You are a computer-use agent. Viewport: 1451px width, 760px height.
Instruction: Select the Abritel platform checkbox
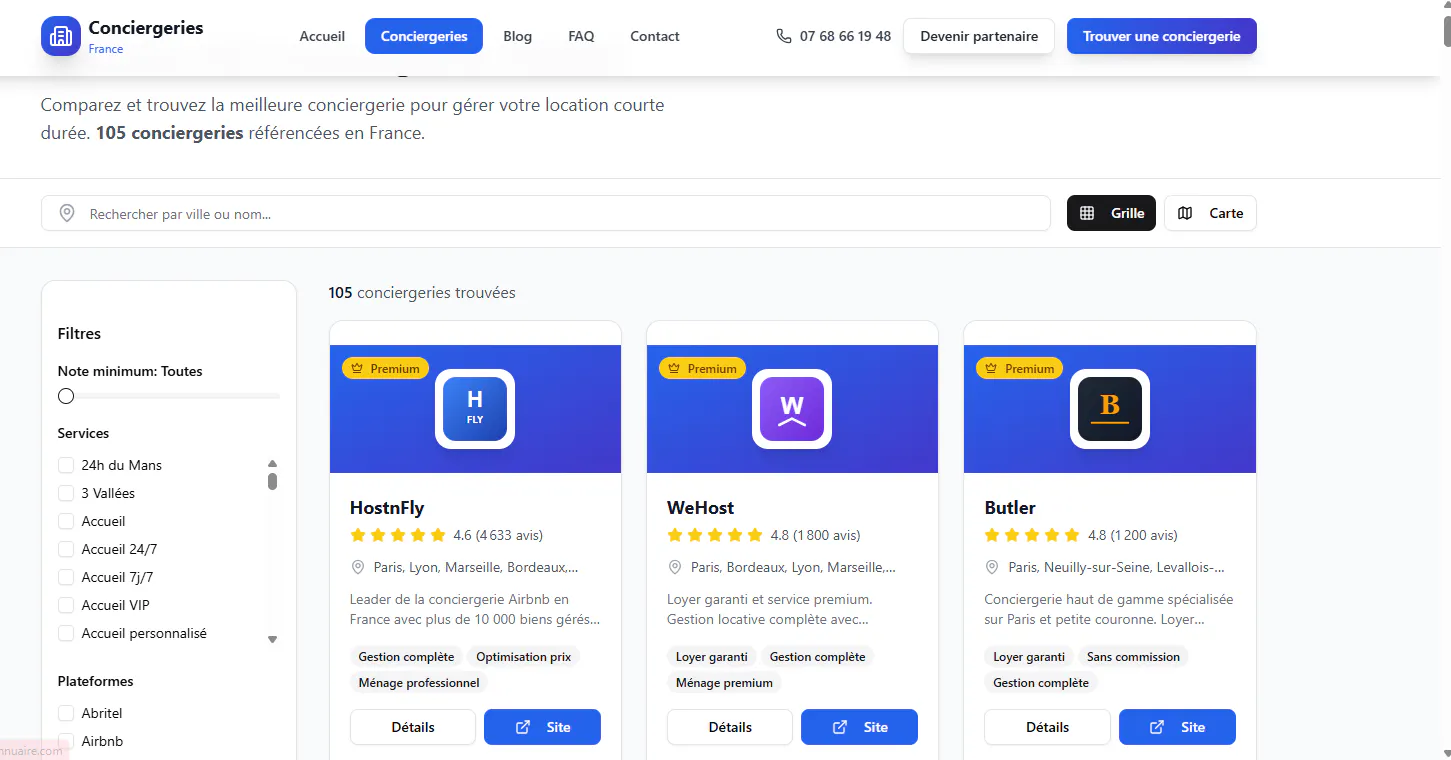66,713
